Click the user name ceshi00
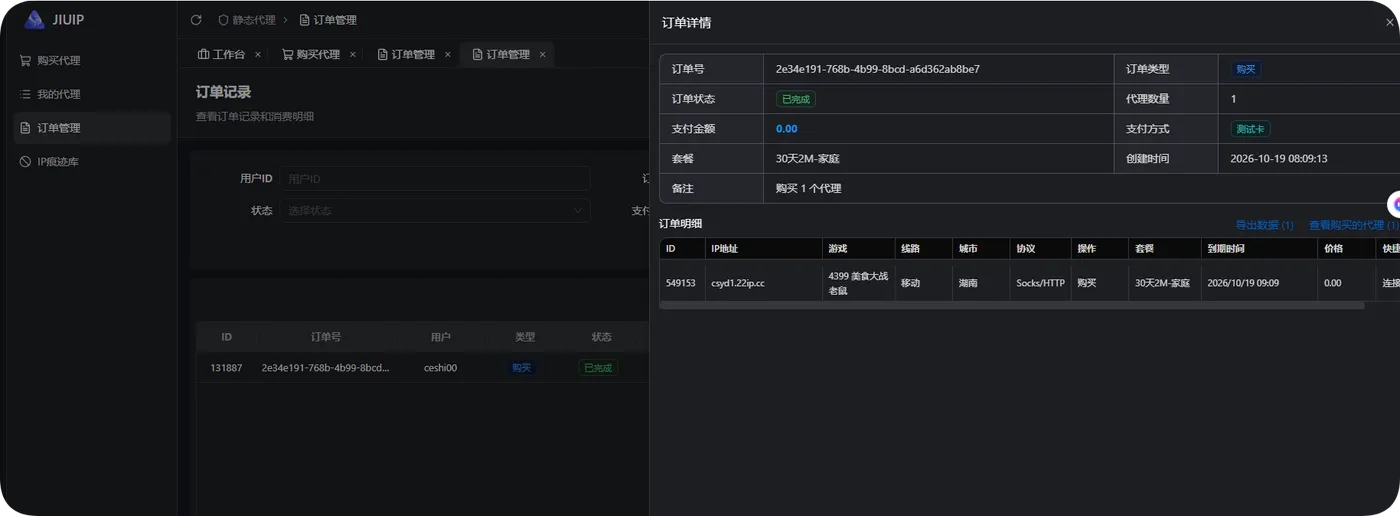 [x=440, y=368]
